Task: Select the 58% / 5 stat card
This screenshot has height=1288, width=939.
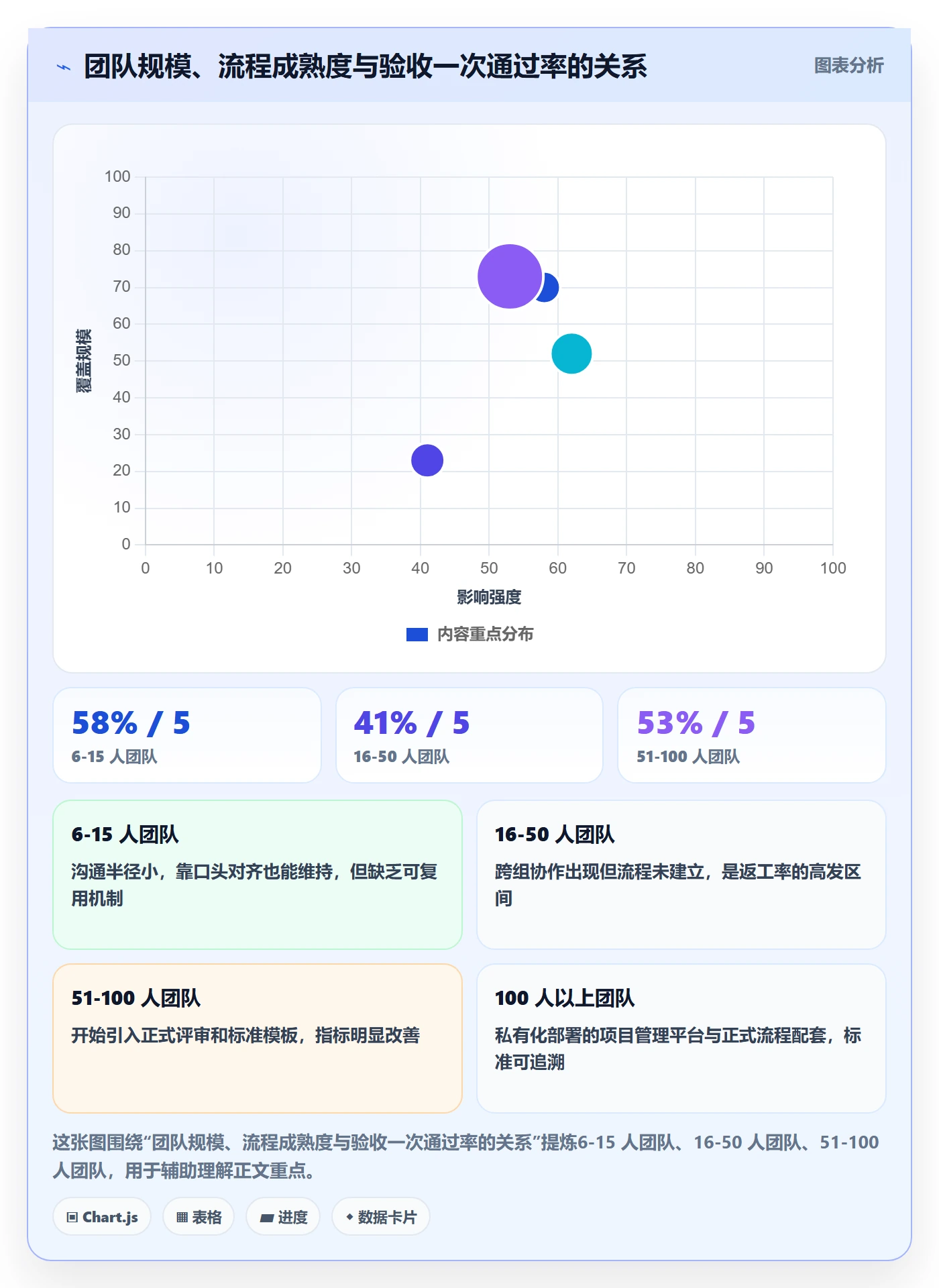Action: pos(187,735)
